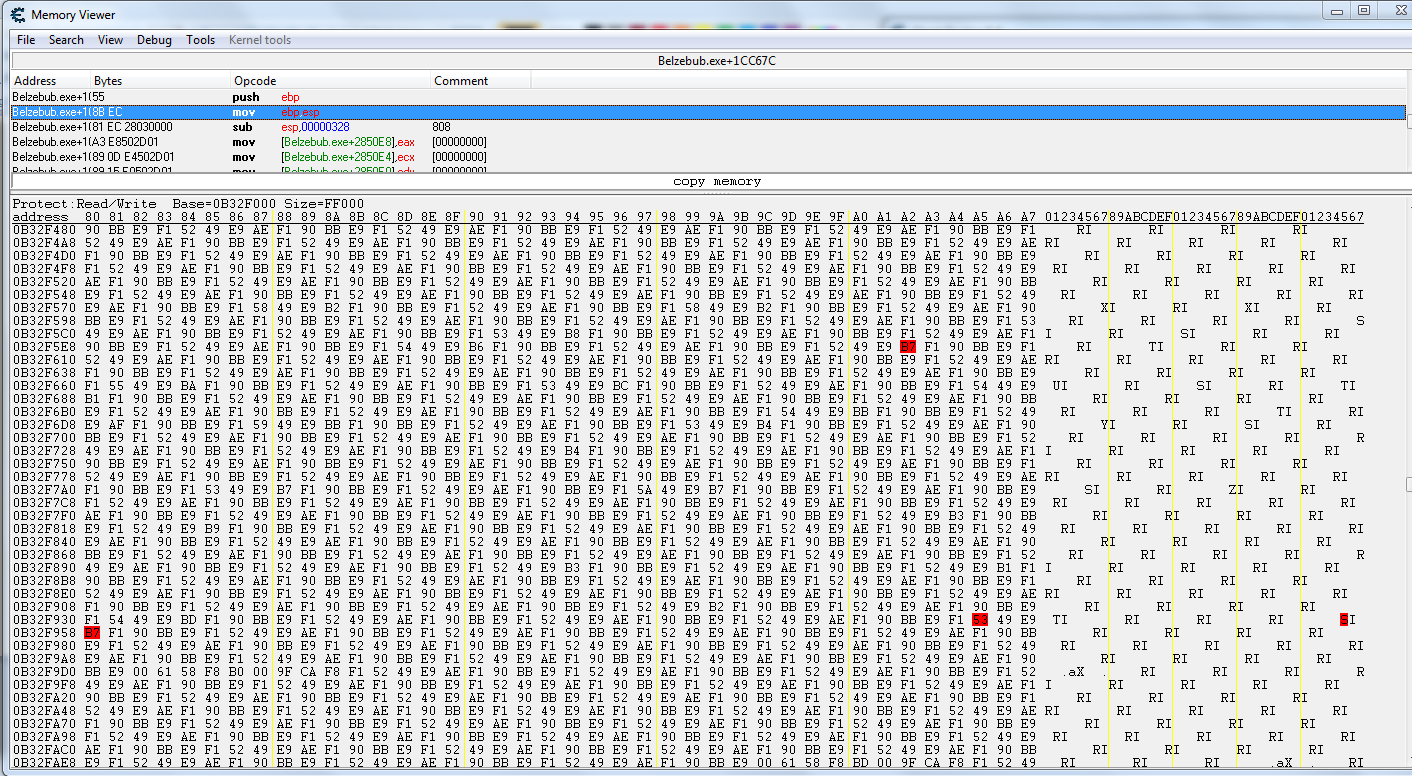The height and width of the screenshot is (776, 1412).
Task: Open the Search menu
Action: point(66,40)
